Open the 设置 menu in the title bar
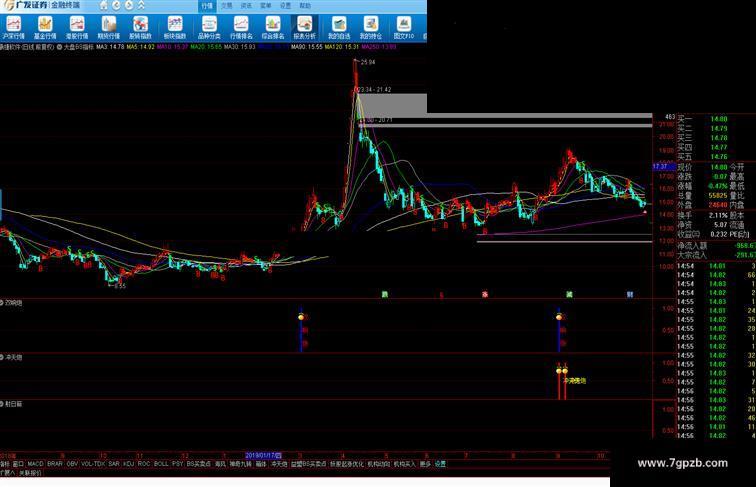756x487 pixels. (x=285, y=6)
